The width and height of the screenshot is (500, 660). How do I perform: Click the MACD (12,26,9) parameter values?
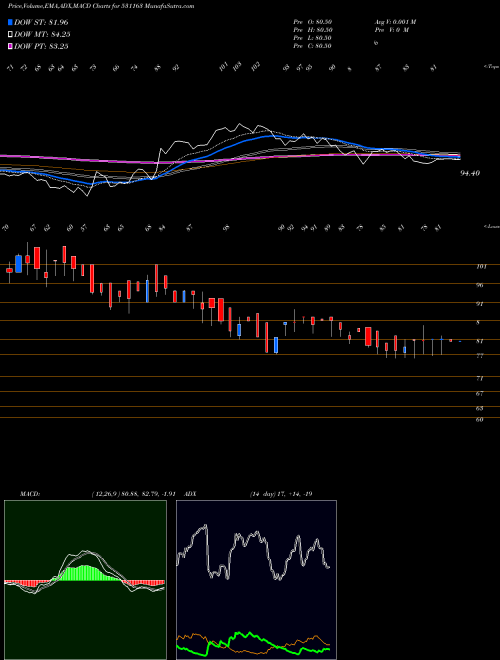point(136,494)
